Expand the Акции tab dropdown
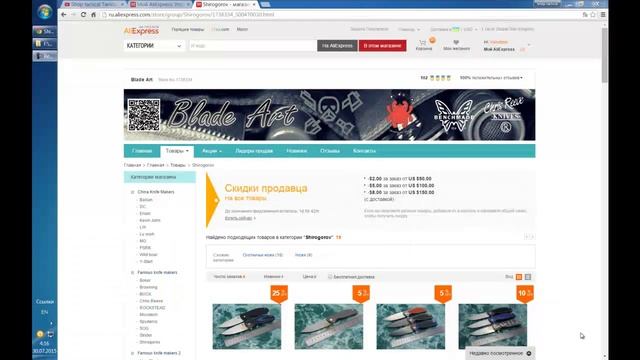The height and width of the screenshot is (360, 640). tap(212, 151)
